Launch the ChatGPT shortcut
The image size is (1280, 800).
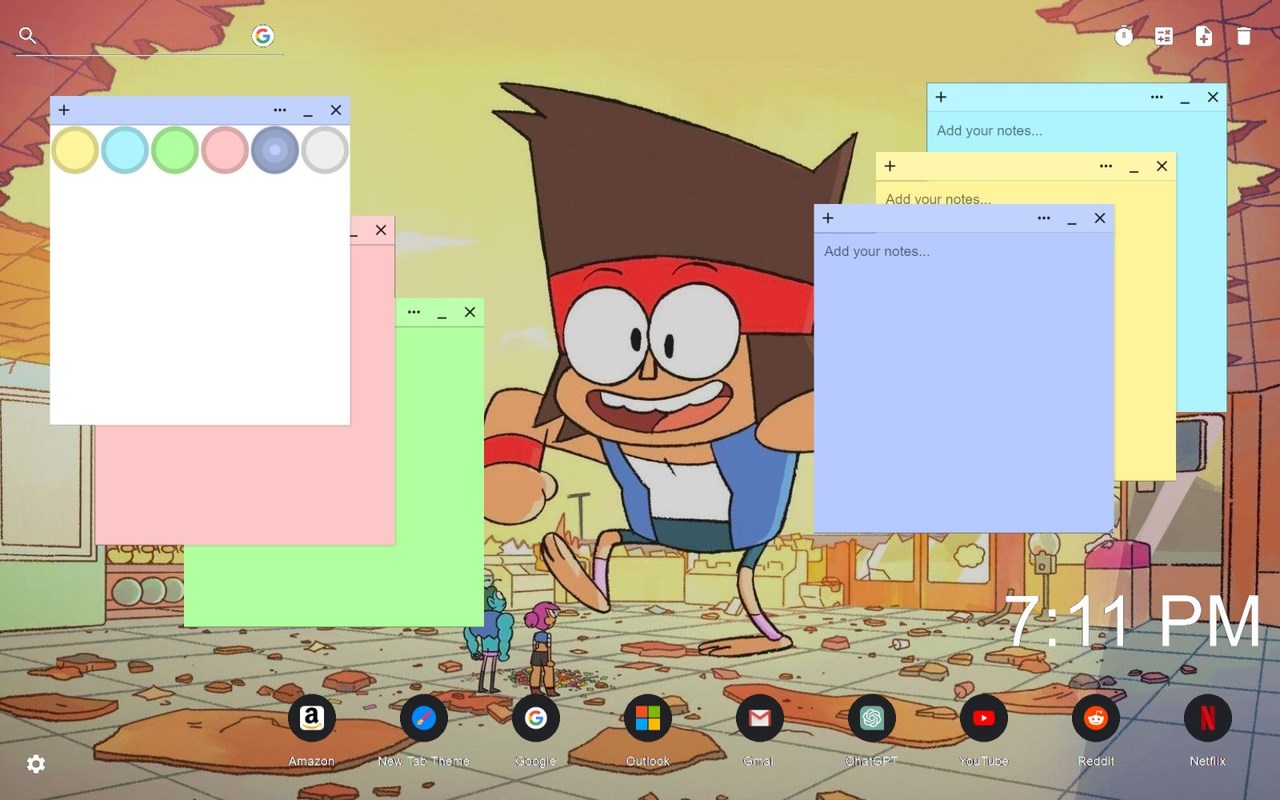(872, 718)
